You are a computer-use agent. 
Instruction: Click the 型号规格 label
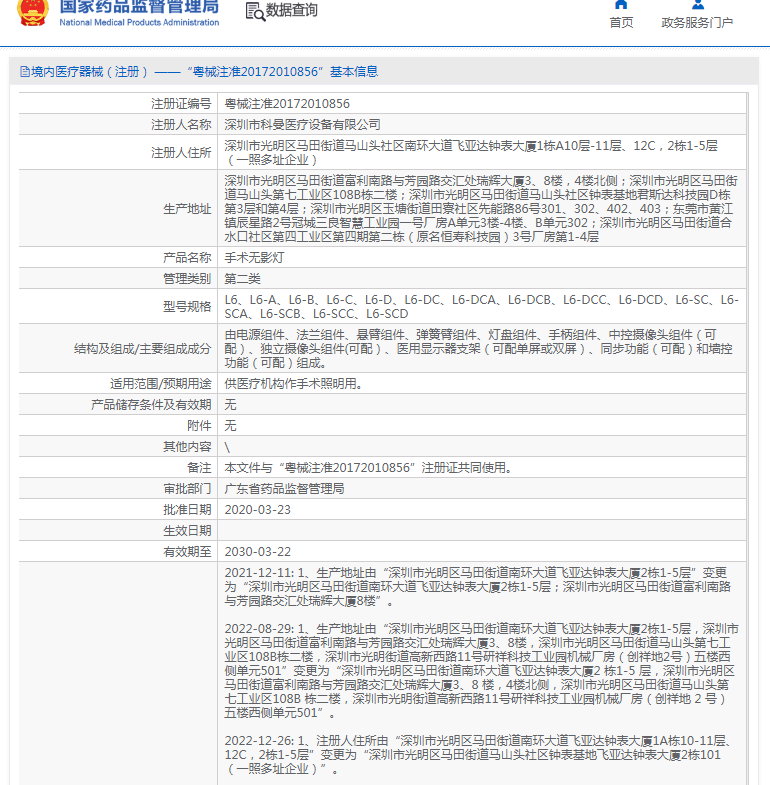tap(187, 307)
